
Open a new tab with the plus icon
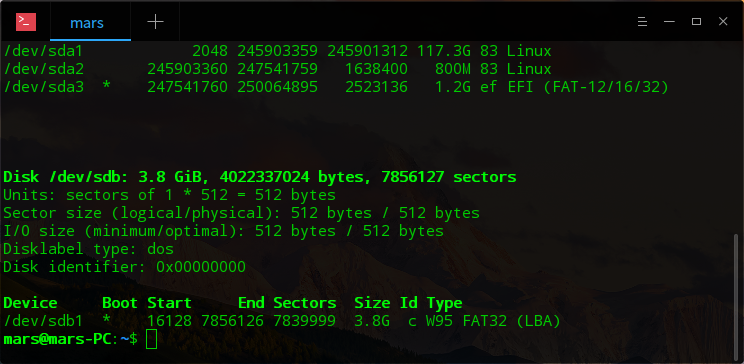click(155, 22)
